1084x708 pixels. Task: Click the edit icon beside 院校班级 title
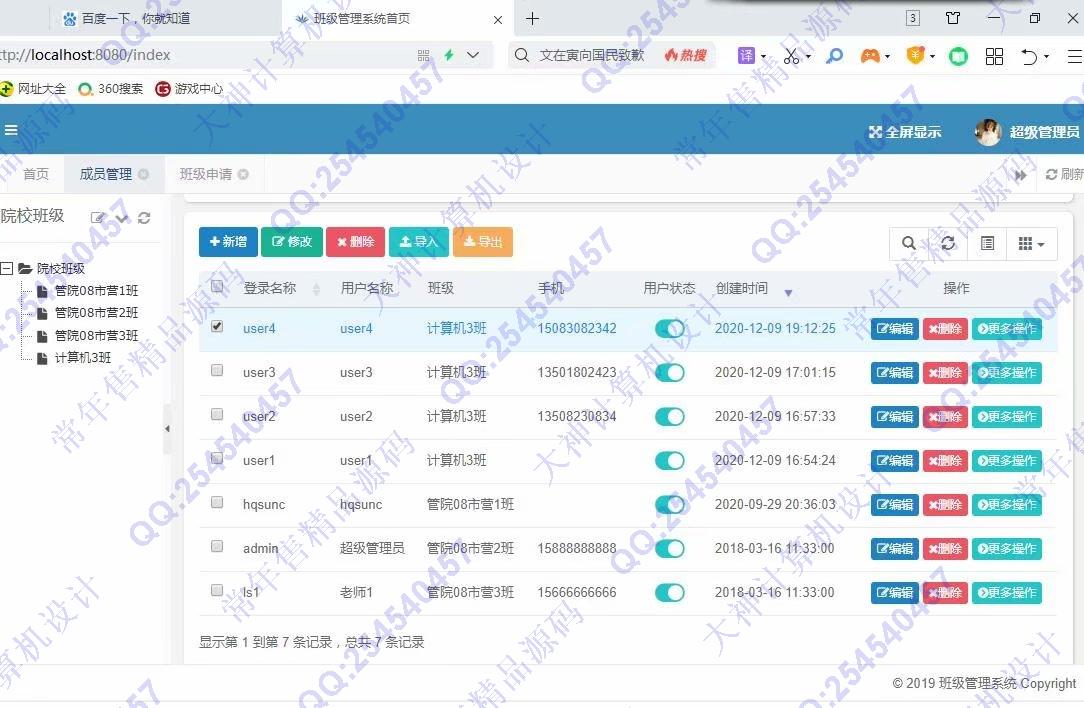[x=98, y=218]
